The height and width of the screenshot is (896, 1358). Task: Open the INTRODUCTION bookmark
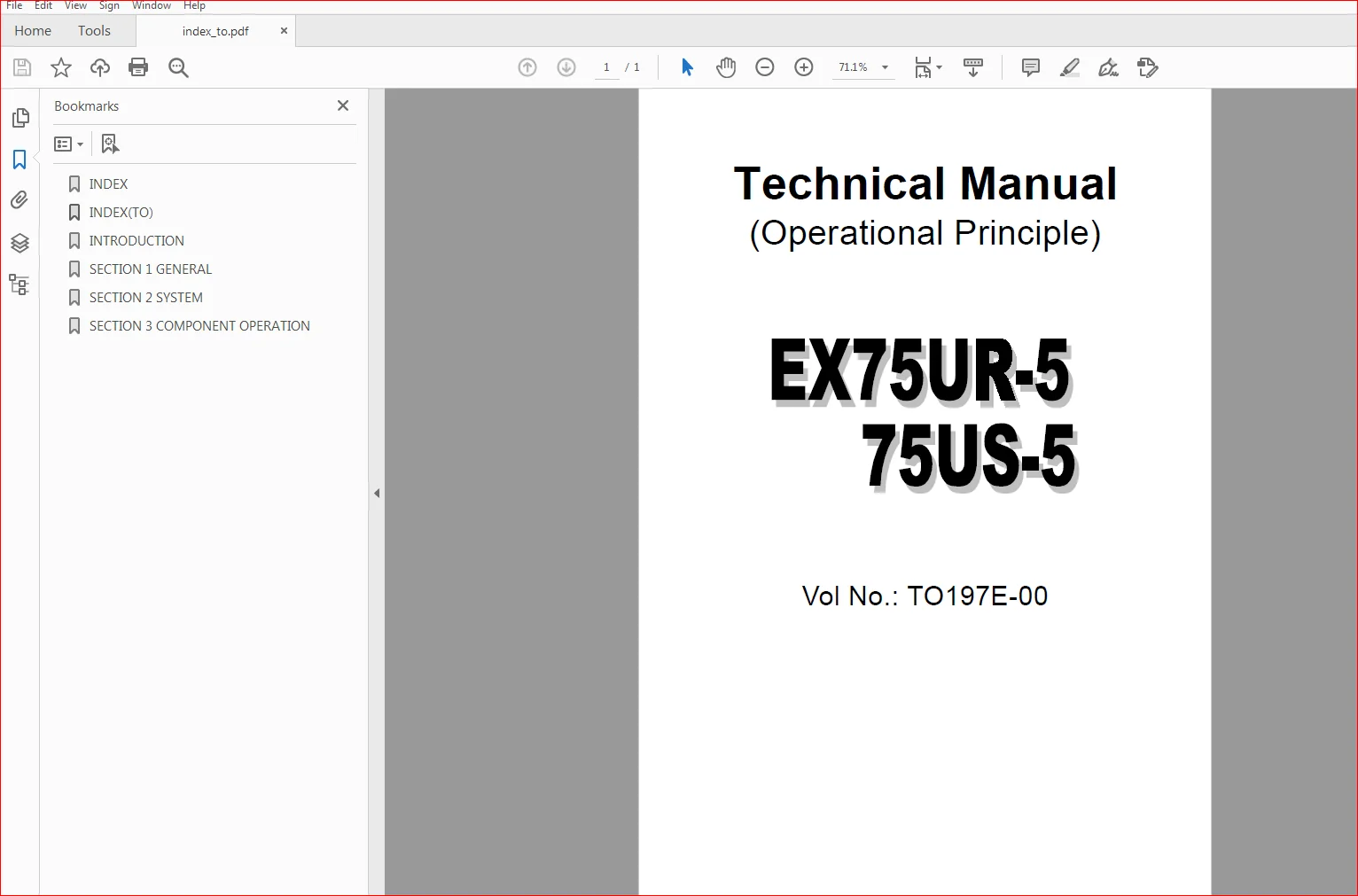pos(137,240)
